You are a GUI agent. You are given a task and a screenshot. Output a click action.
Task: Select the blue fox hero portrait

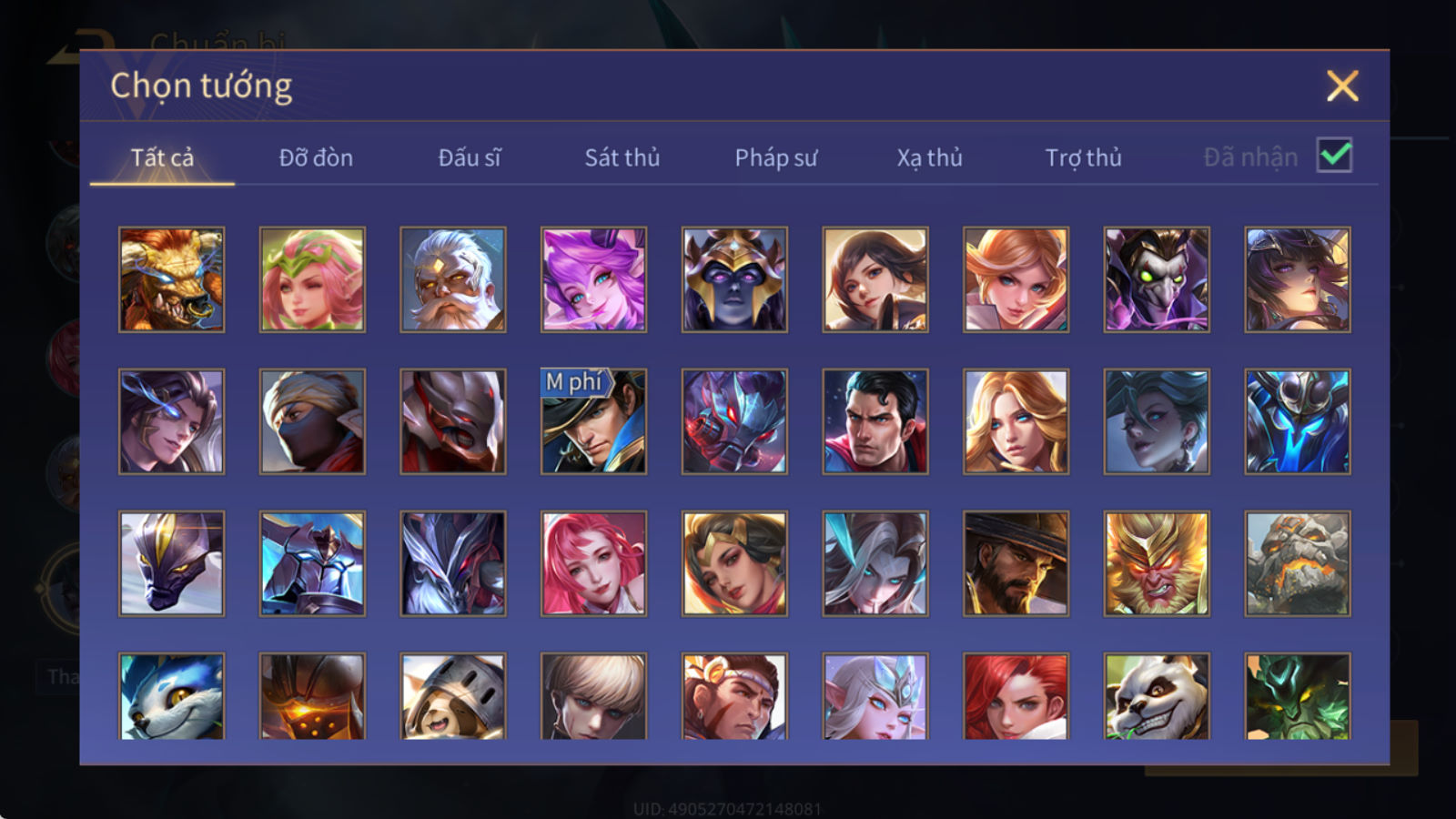click(x=171, y=696)
